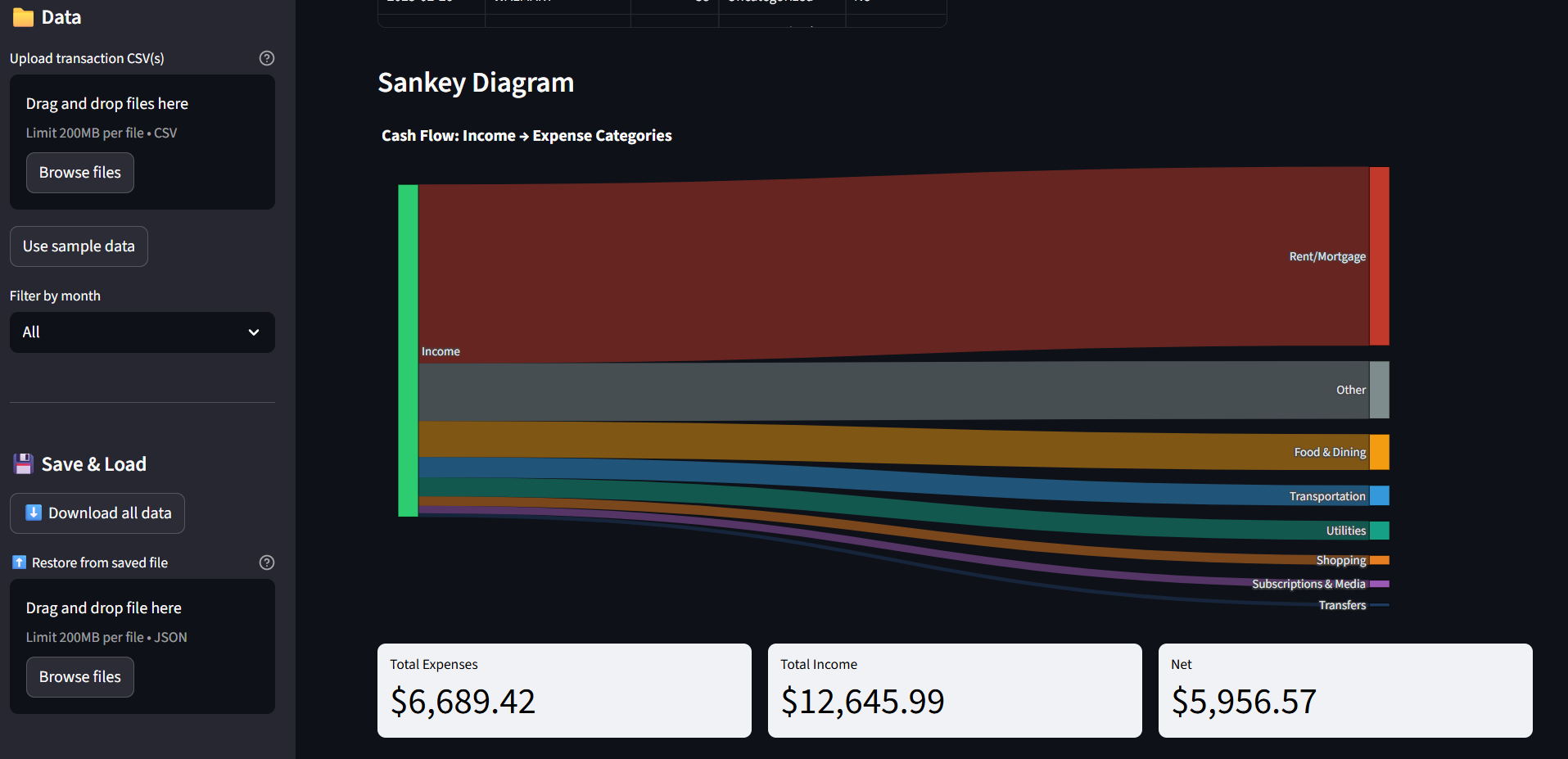Click Download all data button
The image size is (1568, 759).
click(x=97, y=513)
